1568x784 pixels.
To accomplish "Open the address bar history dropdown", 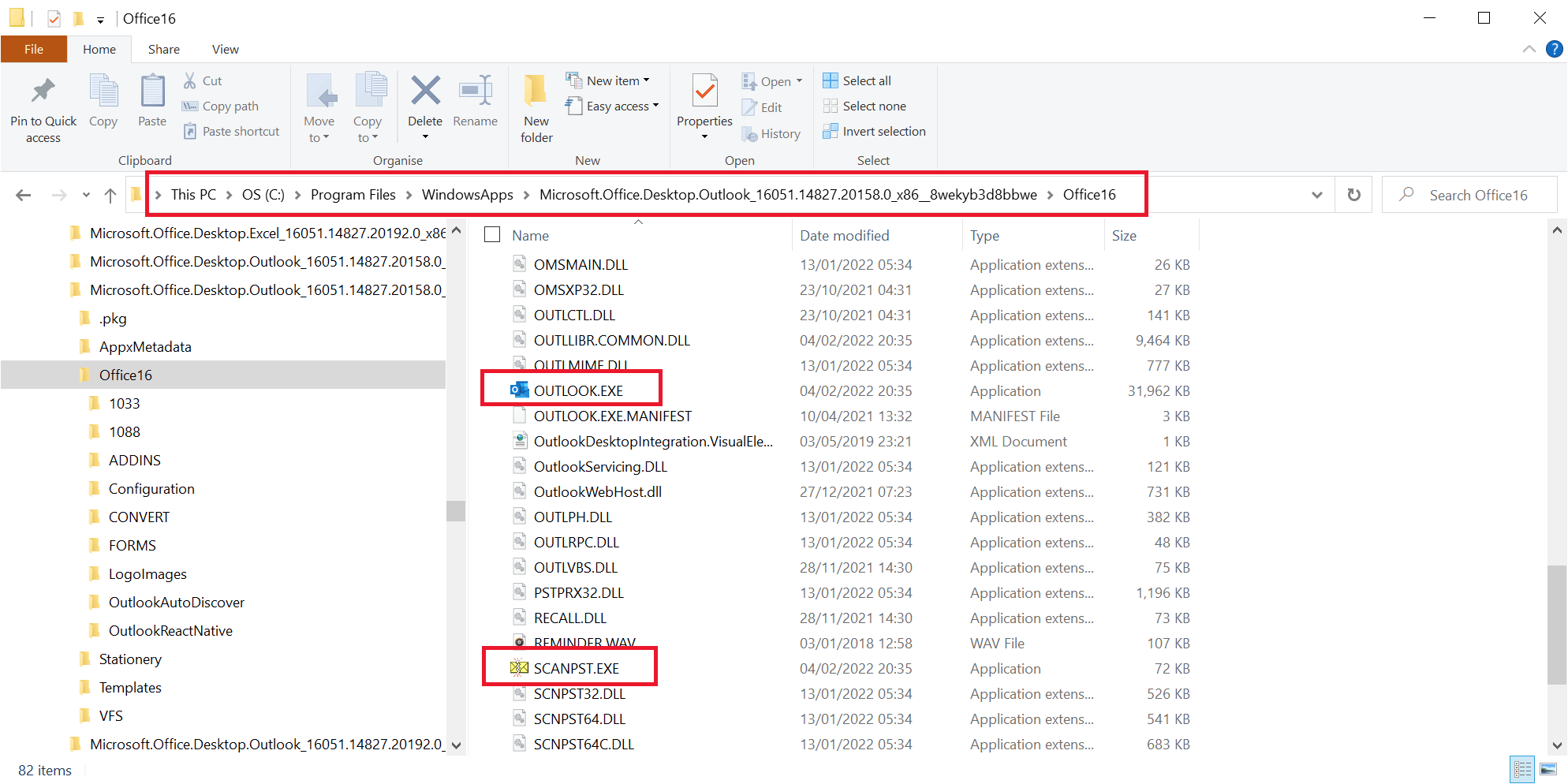I will click(1316, 195).
